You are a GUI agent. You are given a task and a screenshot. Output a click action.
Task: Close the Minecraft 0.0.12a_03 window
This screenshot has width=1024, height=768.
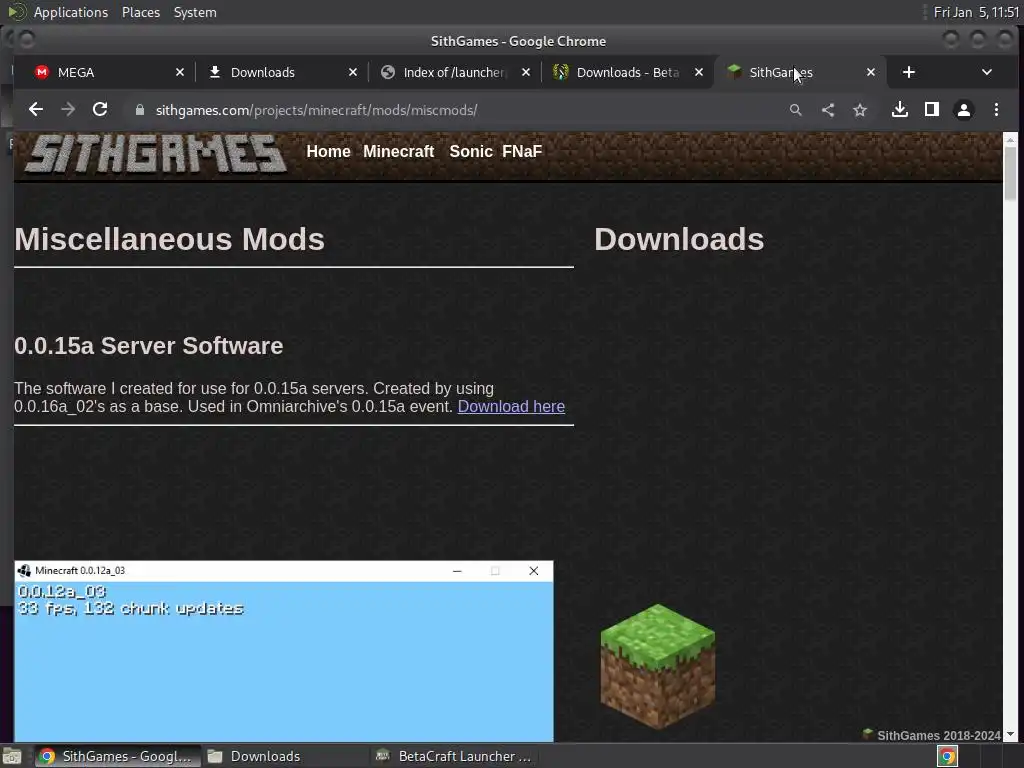tap(534, 571)
